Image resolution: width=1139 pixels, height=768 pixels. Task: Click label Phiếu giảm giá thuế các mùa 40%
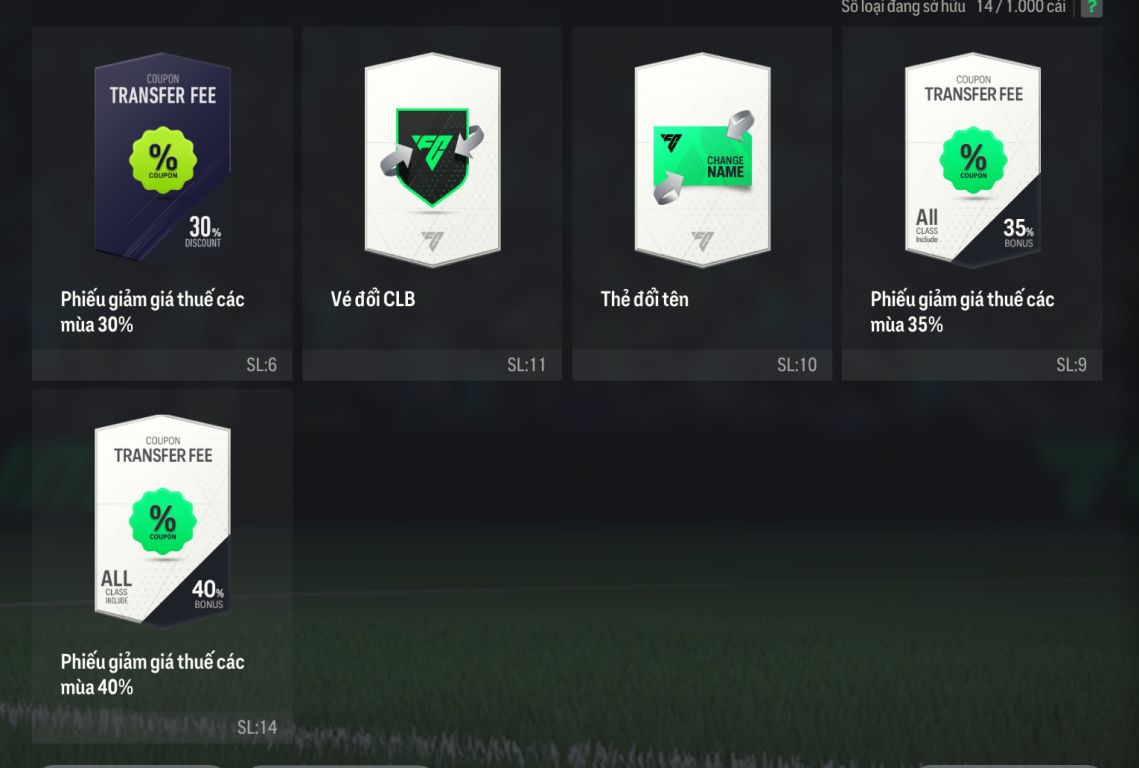[153, 674]
